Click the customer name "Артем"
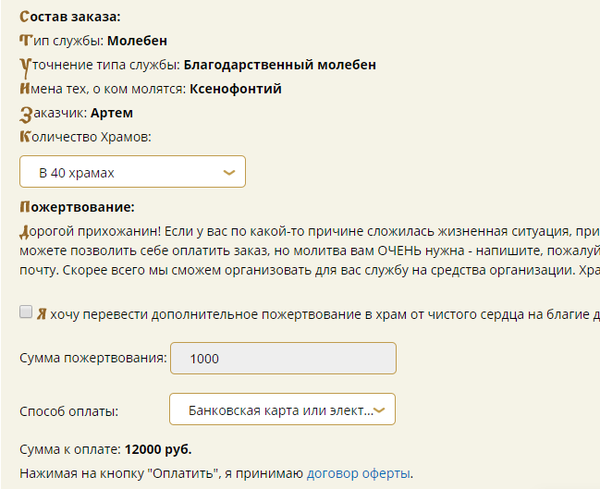Screen dimensions: 600x489 point(111,113)
